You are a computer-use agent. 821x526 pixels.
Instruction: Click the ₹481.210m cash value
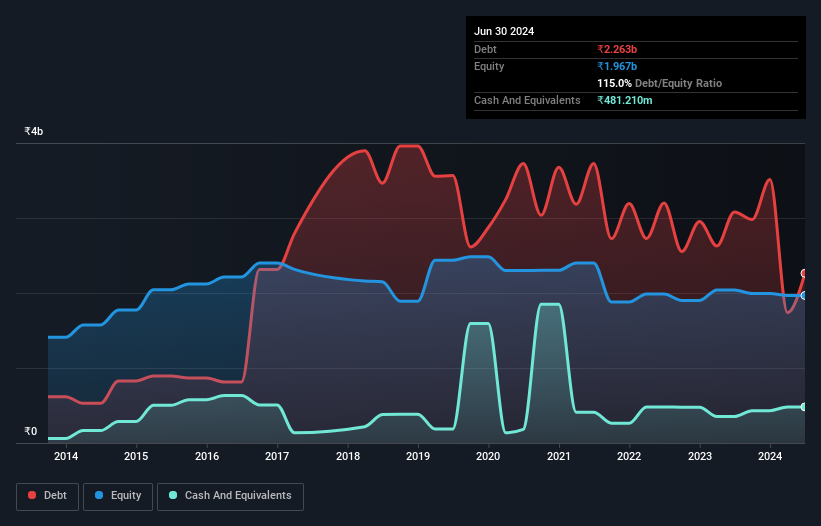625,100
